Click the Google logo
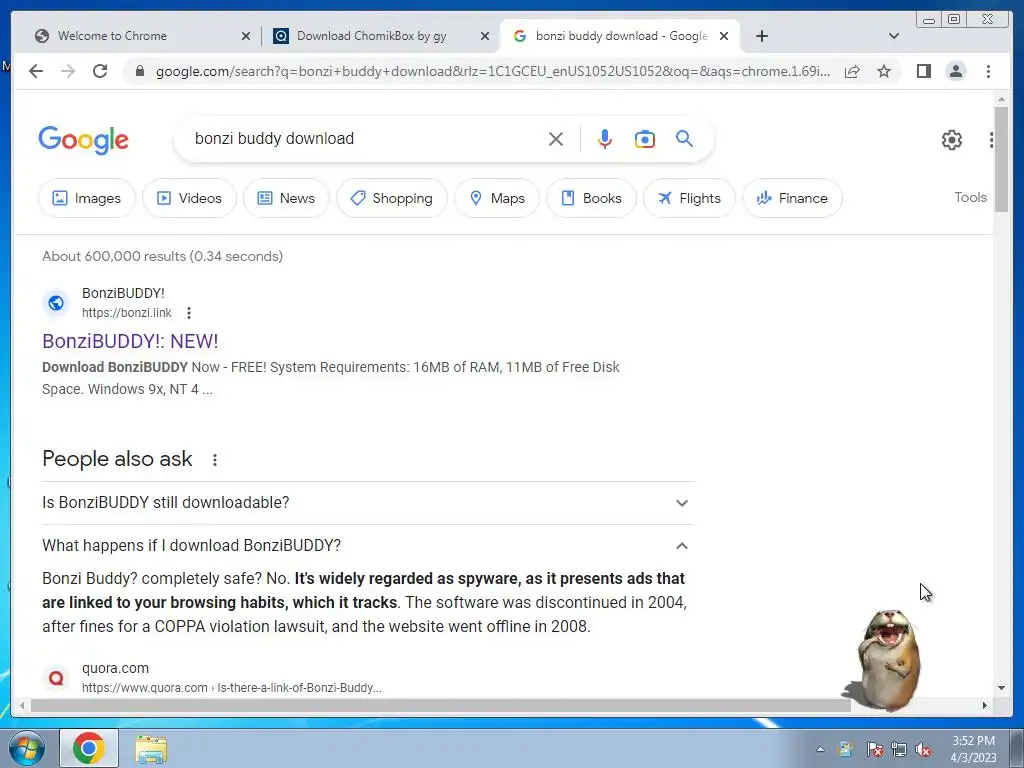This screenshot has width=1024, height=768. (84, 140)
